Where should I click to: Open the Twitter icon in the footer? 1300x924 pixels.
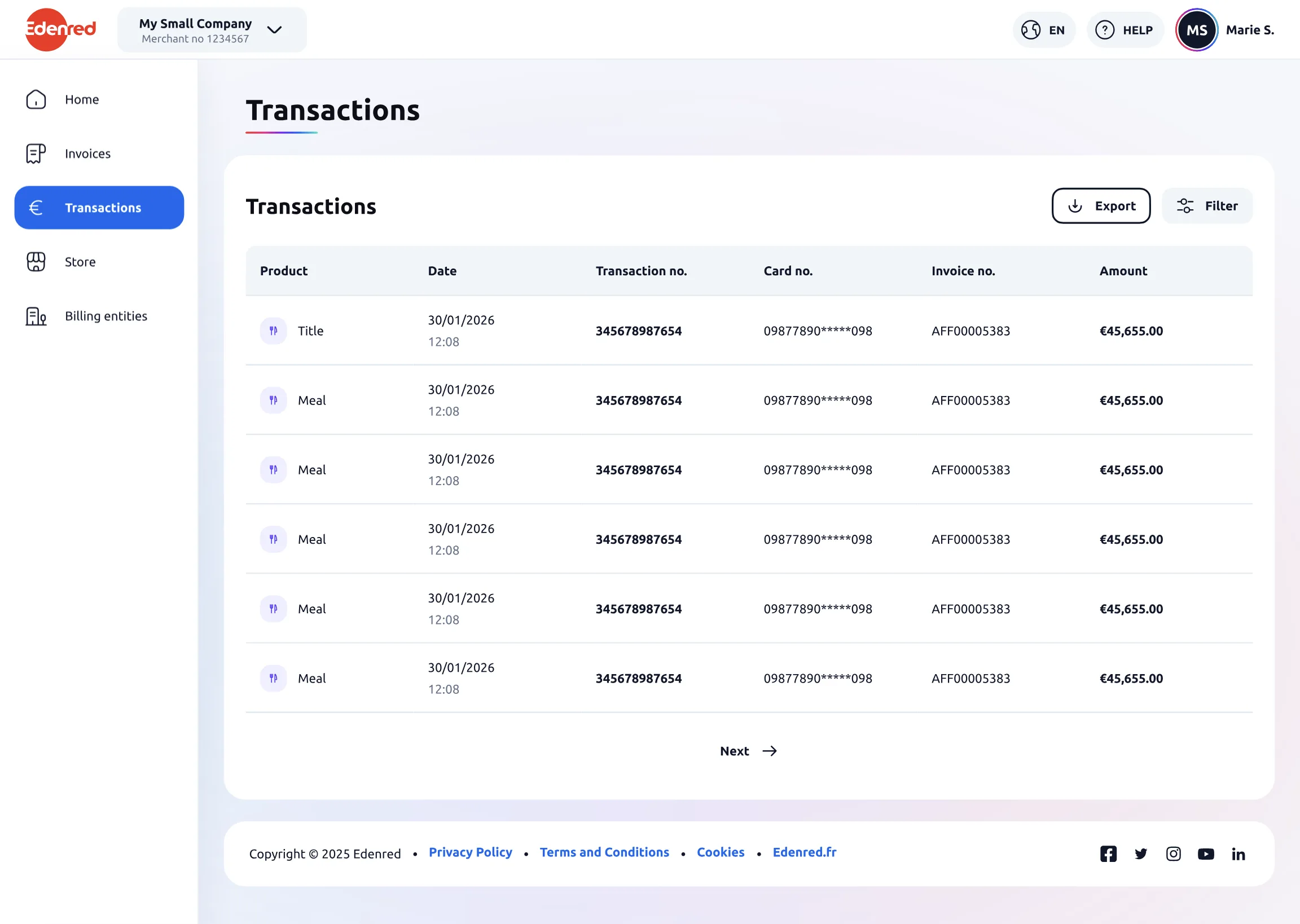tap(1141, 854)
